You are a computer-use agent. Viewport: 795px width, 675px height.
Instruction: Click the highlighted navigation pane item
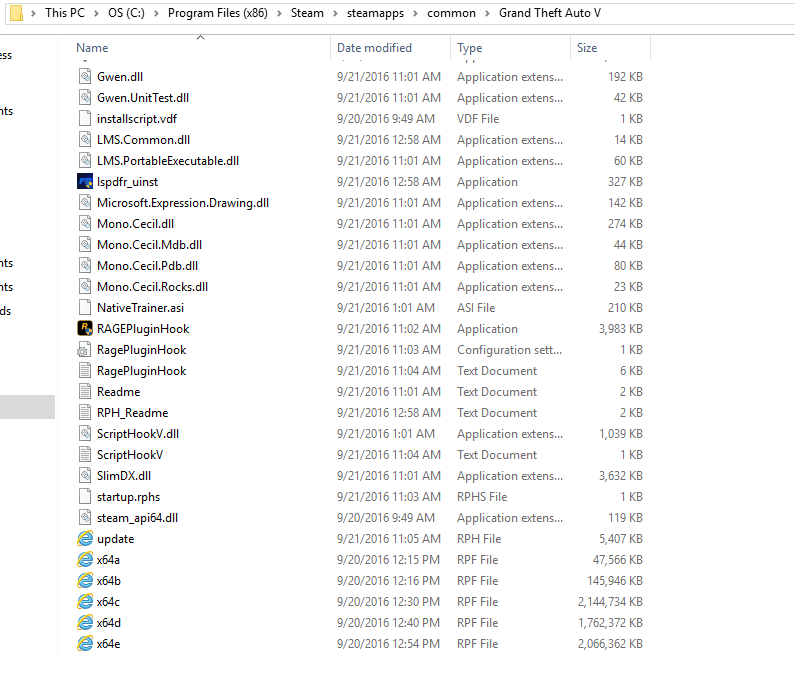27,407
